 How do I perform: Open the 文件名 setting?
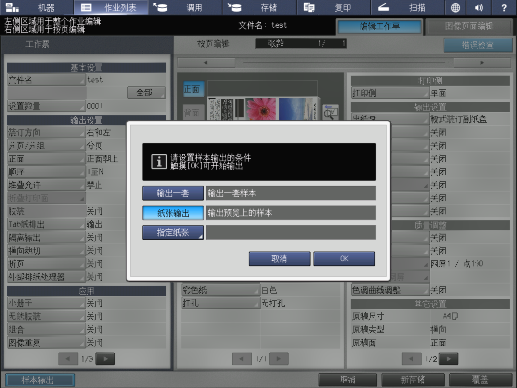point(46,80)
